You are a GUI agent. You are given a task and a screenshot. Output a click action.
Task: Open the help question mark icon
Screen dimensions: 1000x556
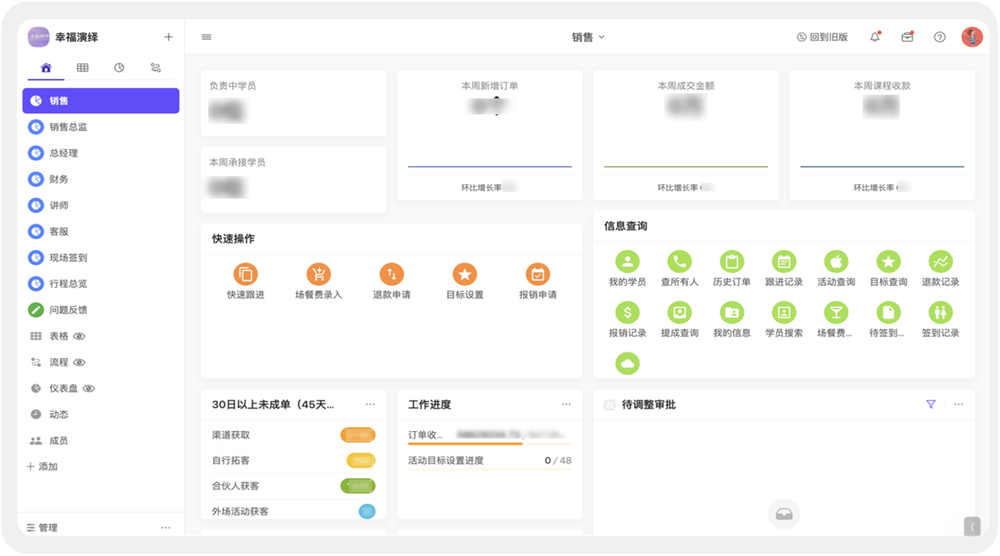click(939, 37)
